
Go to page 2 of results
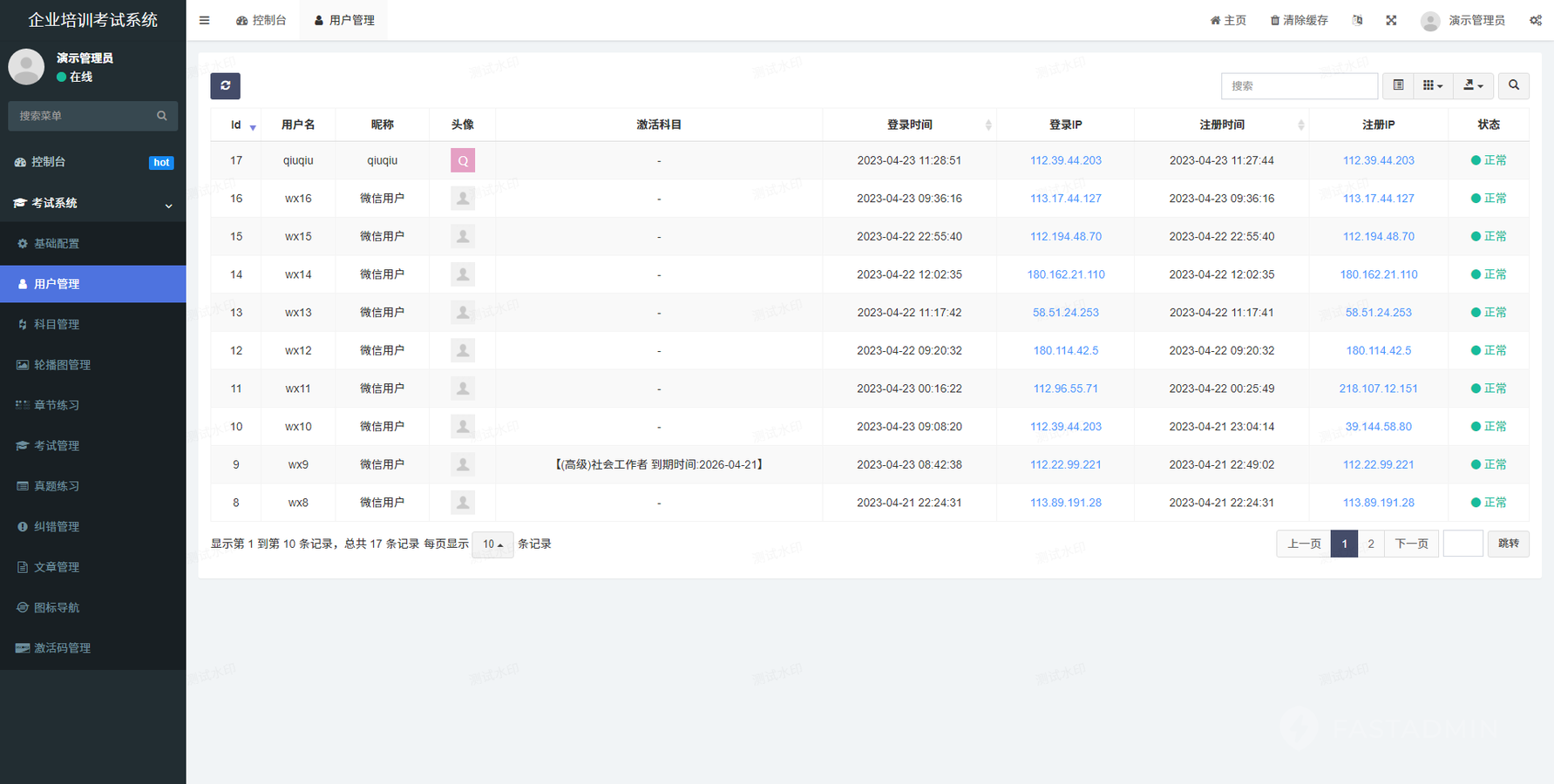(1371, 544)
